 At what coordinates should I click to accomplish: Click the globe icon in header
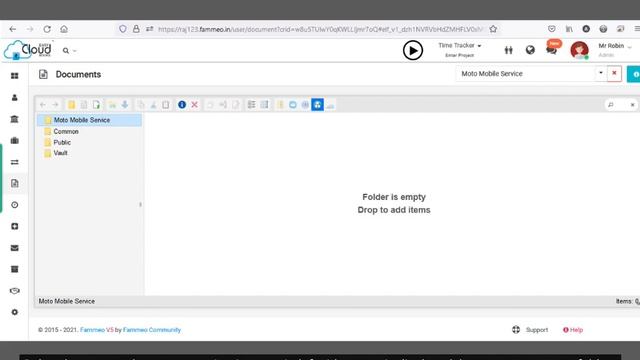coord(530,50)
